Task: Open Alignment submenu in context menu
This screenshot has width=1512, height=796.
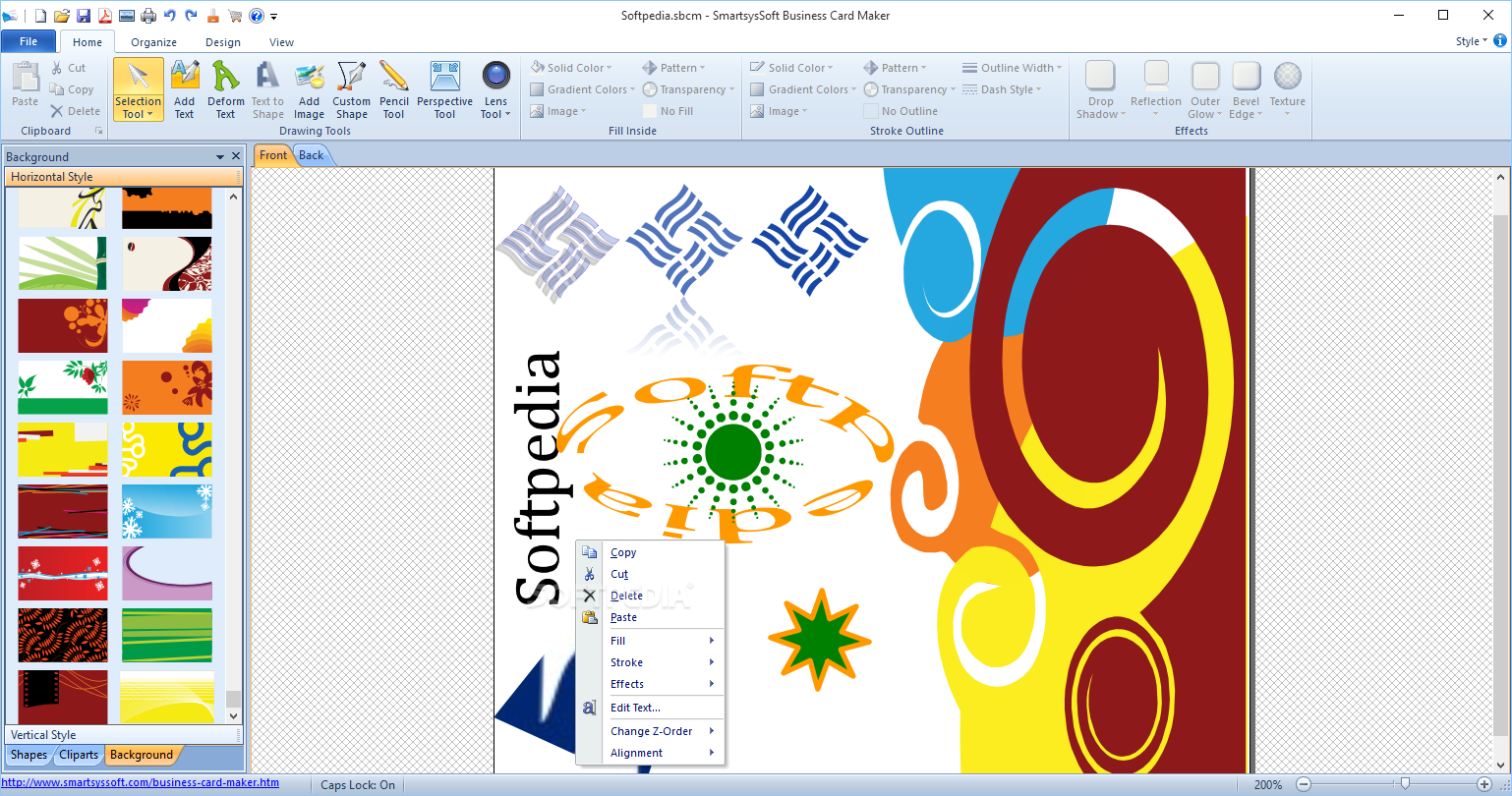Action: (651, 753)
